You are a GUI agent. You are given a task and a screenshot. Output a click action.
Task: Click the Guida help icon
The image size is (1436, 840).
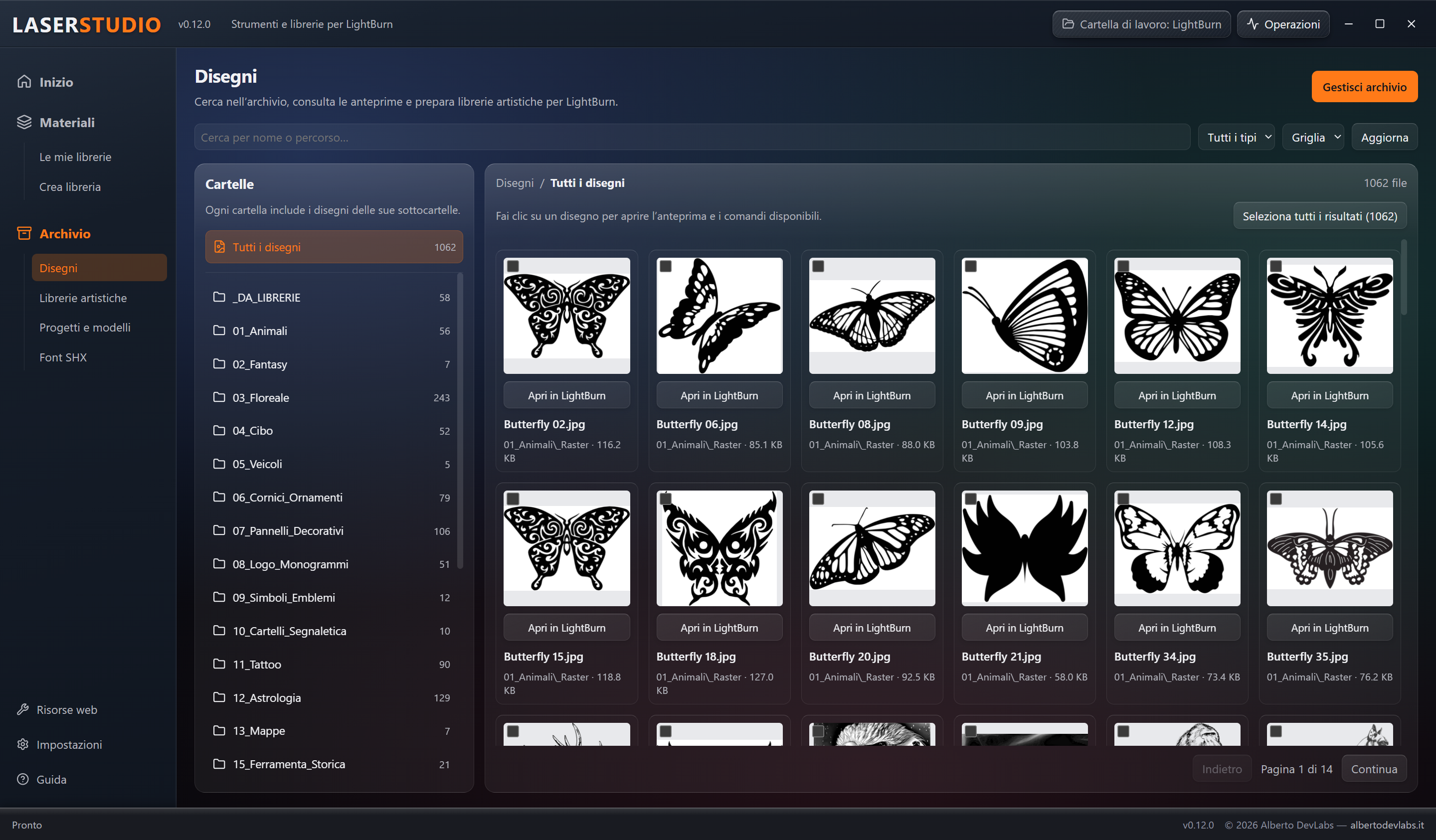click(x=23, y=779)
